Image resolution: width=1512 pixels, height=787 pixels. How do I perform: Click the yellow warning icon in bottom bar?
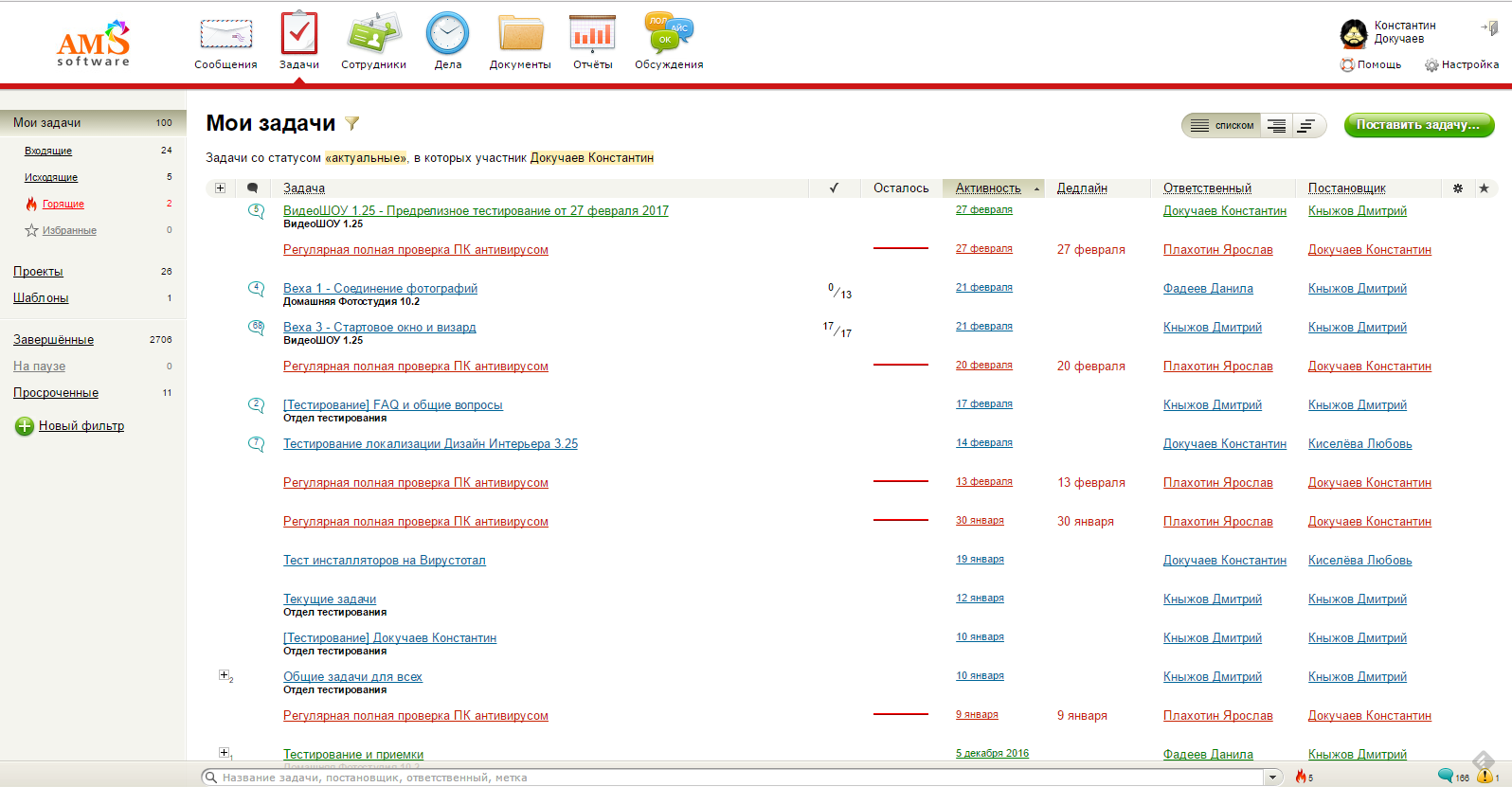pos(1485,777)
